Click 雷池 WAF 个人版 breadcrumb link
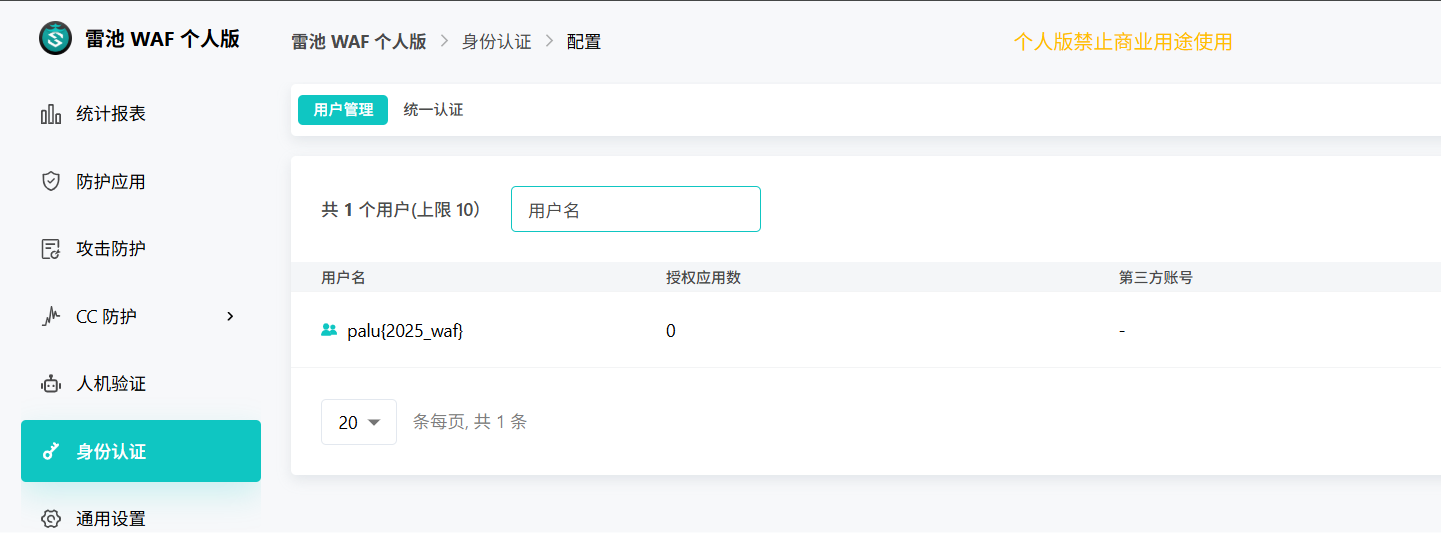The image size is (1441, 533). (x=359, y=42)
